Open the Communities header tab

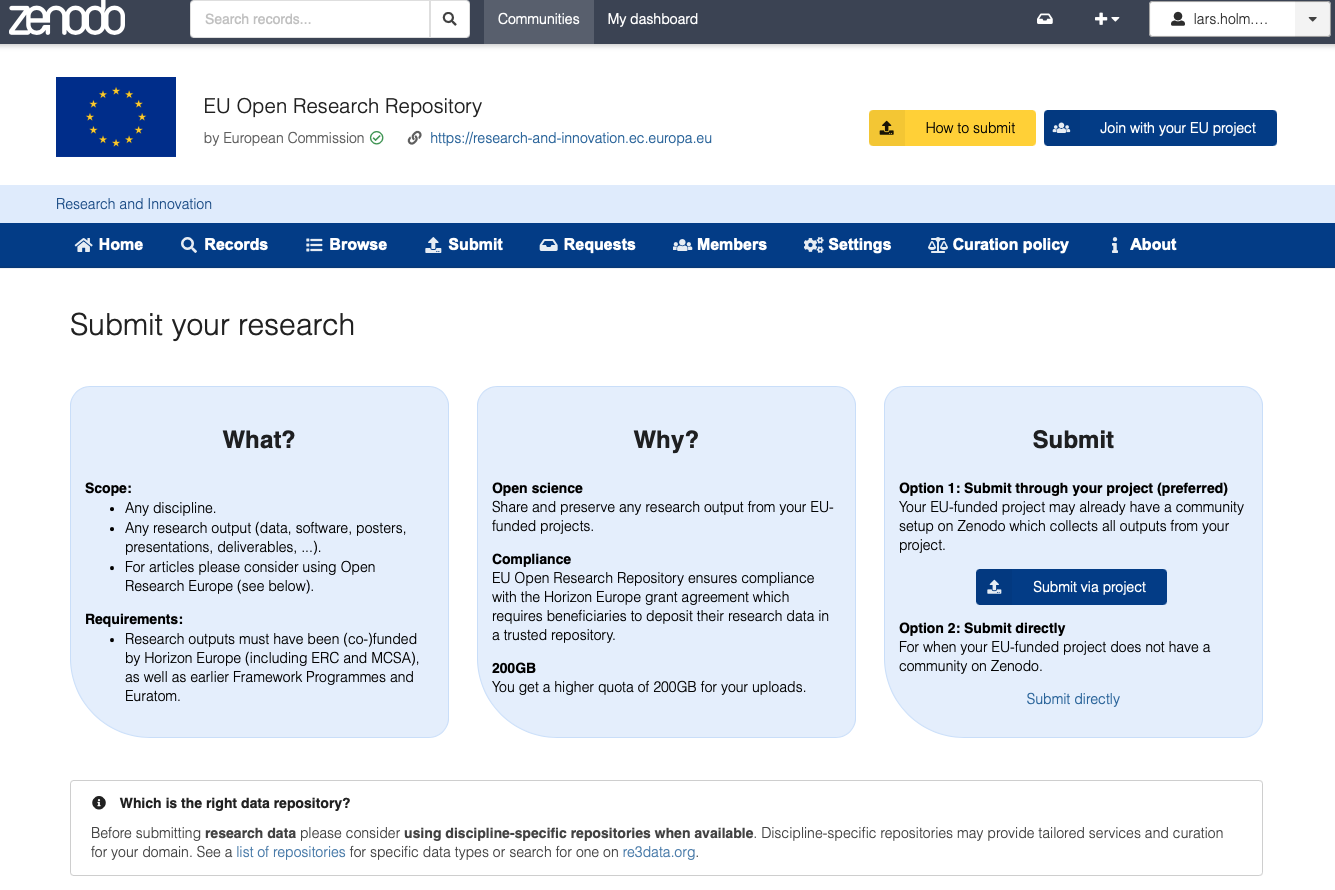[x=538, y=19]
